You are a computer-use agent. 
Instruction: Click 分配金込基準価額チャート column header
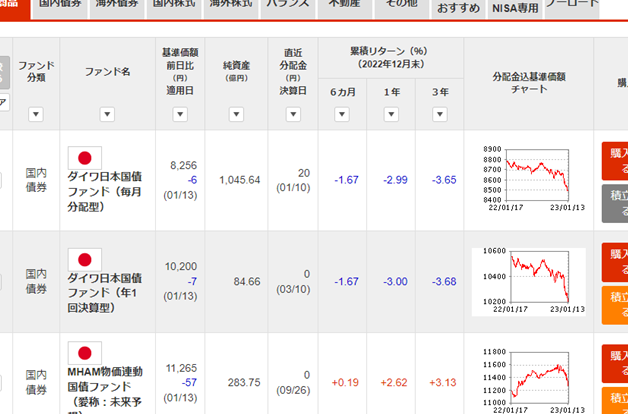(529, 83)
